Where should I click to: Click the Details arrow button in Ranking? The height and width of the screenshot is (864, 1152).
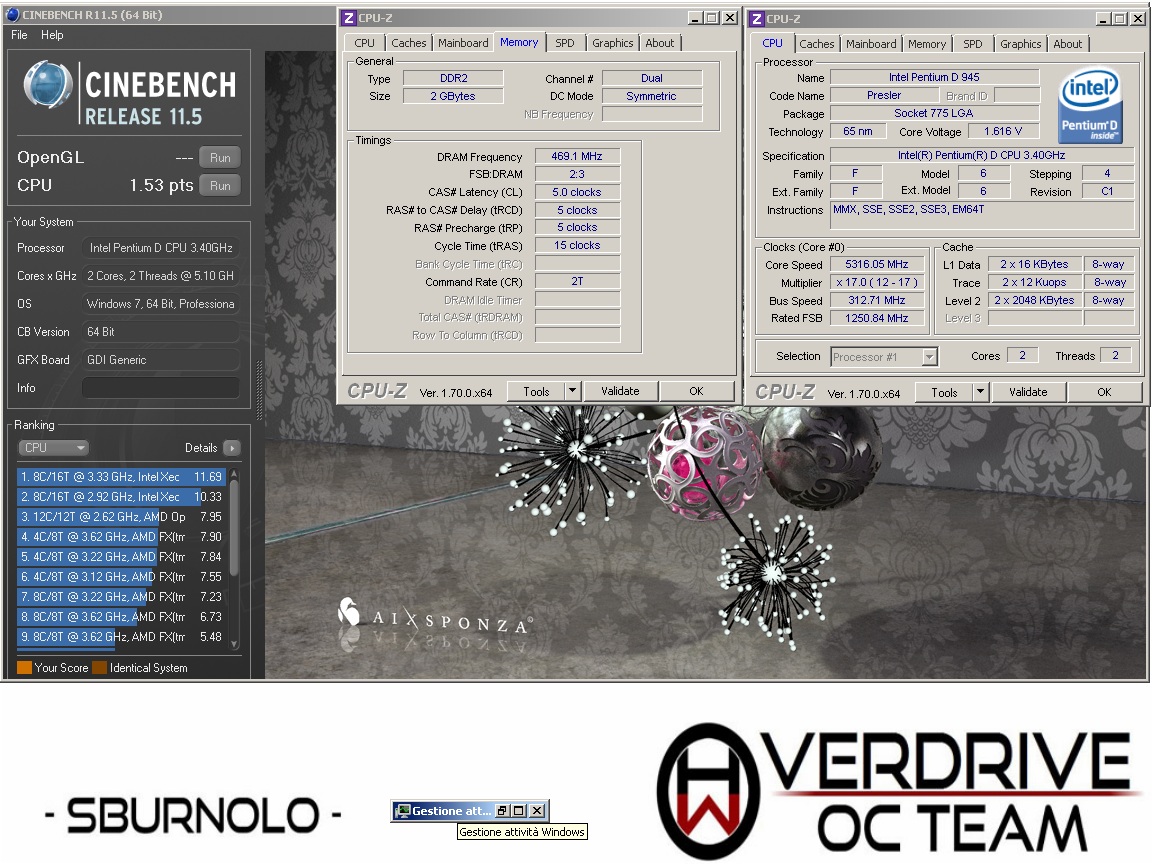coord(231,447)
